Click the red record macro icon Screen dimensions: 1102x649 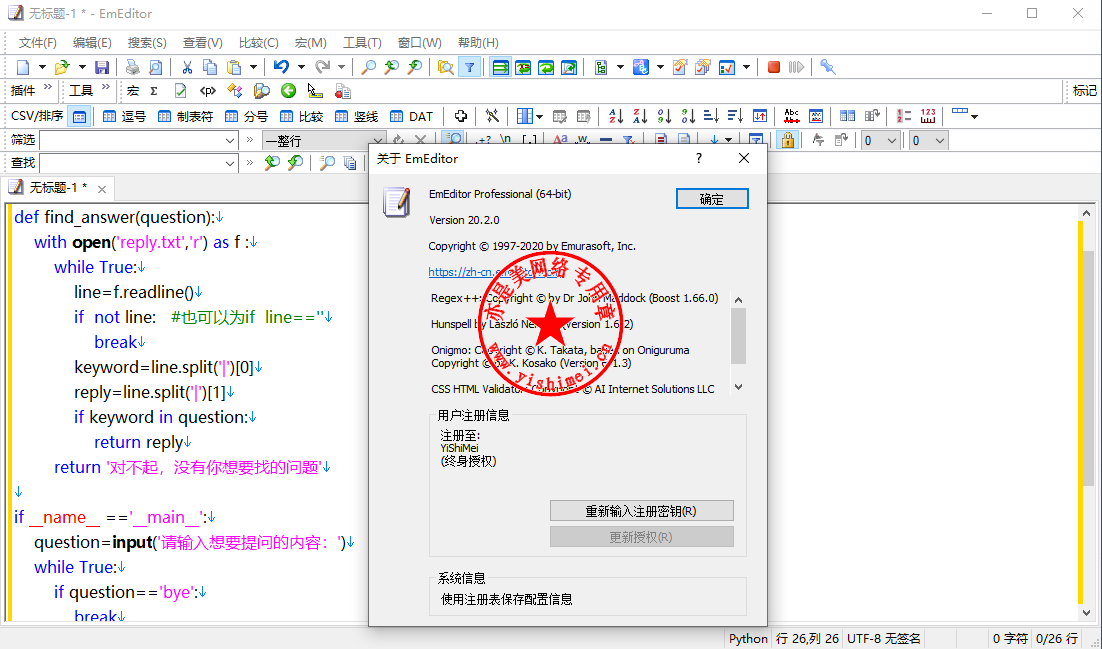774,68
